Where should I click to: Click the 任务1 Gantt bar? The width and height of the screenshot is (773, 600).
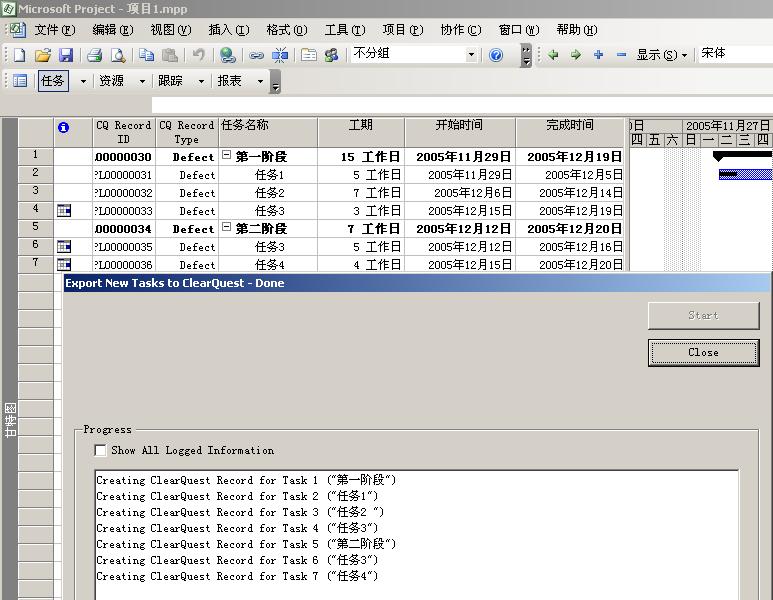(745, 174)
